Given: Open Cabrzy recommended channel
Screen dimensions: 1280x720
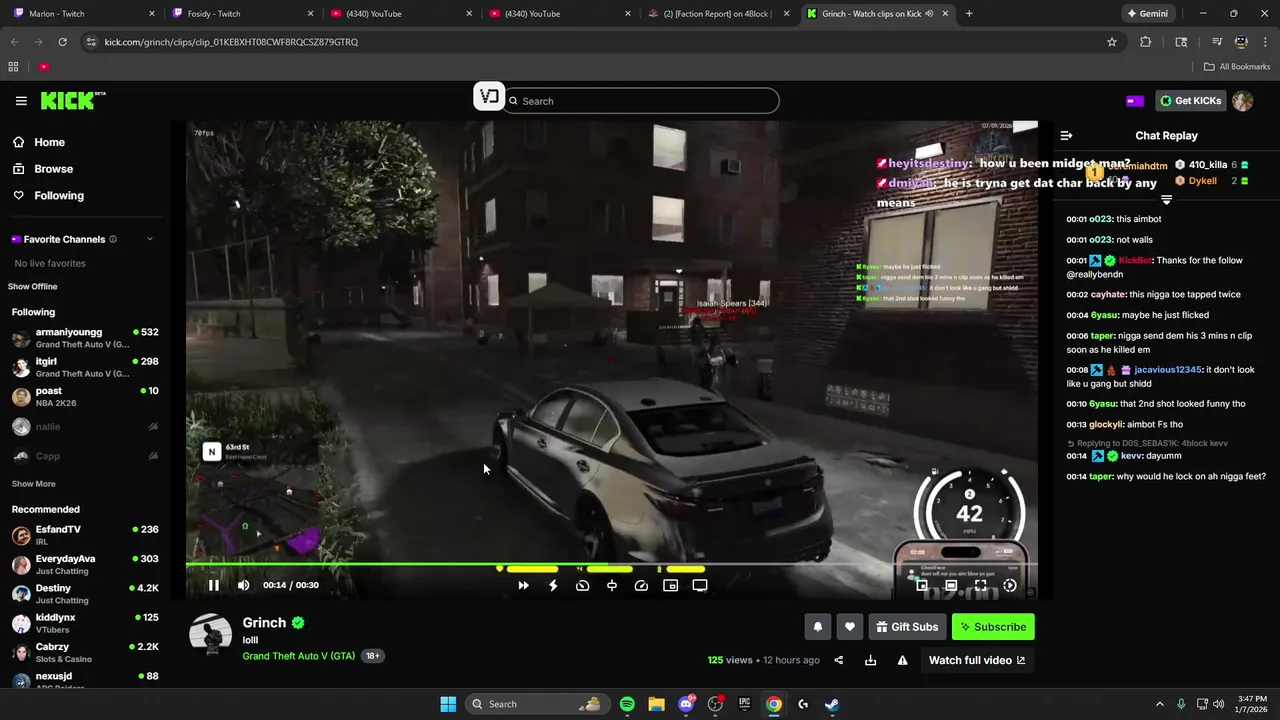Looking at the screenshot, I should click(85, 653).
